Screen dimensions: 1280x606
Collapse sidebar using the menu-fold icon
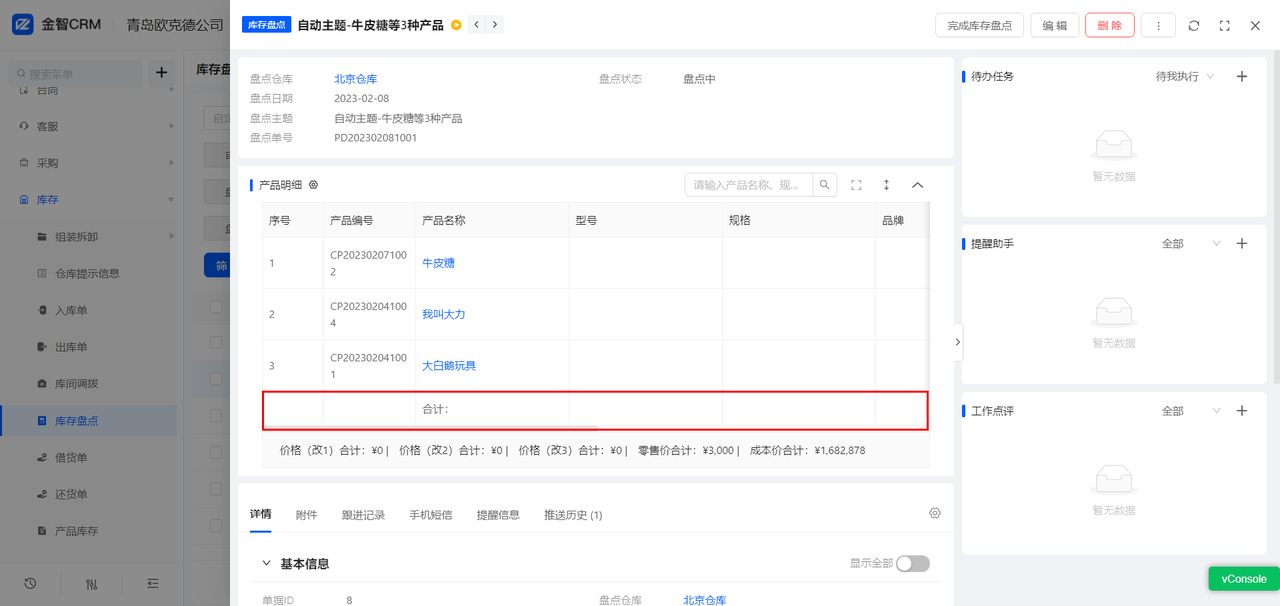tap(153, 583)
